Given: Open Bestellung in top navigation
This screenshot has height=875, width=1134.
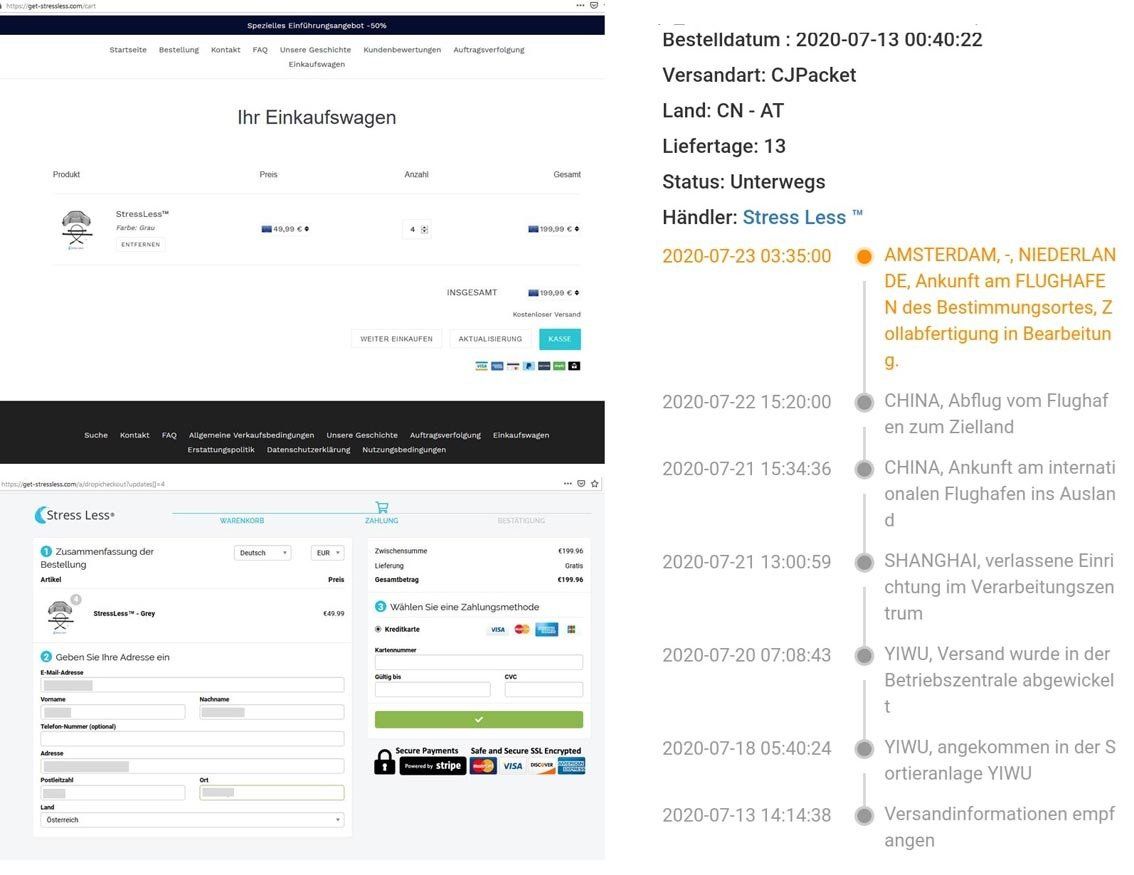Looking at the screenshot, I should click(179, 50).
